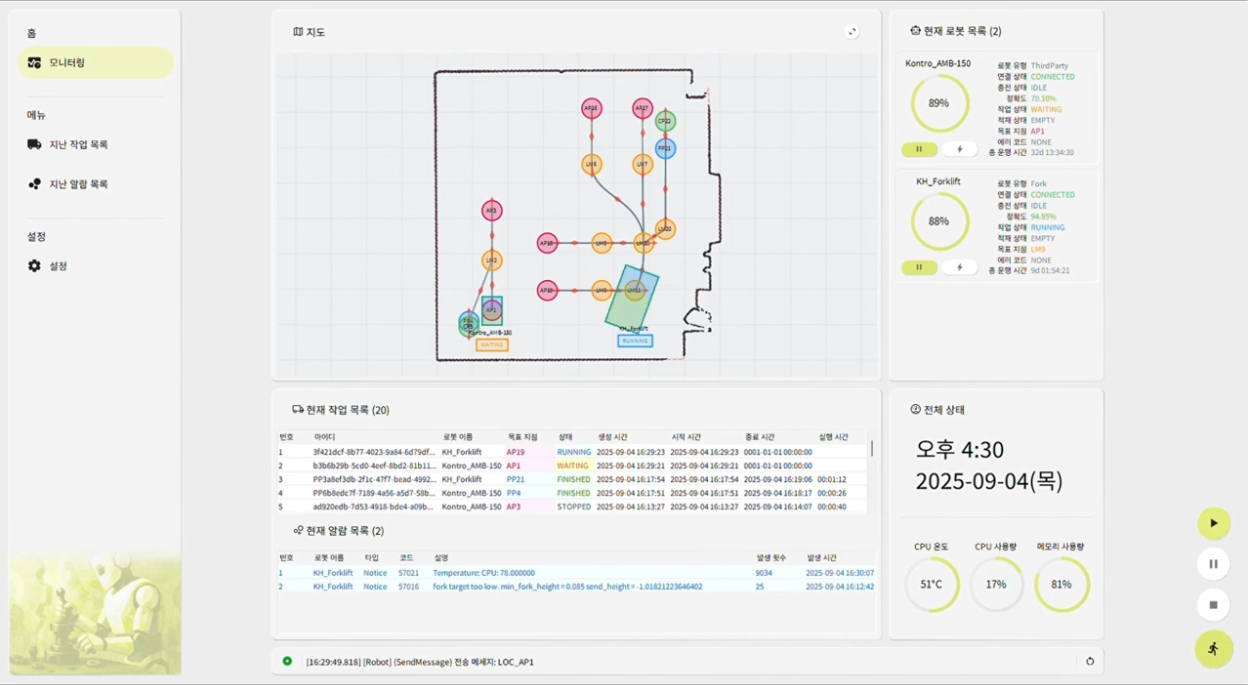Click the green status indicator in message bar
Image resolution: width=1248 pixels, height=685 pixels.
pos(287,661)
